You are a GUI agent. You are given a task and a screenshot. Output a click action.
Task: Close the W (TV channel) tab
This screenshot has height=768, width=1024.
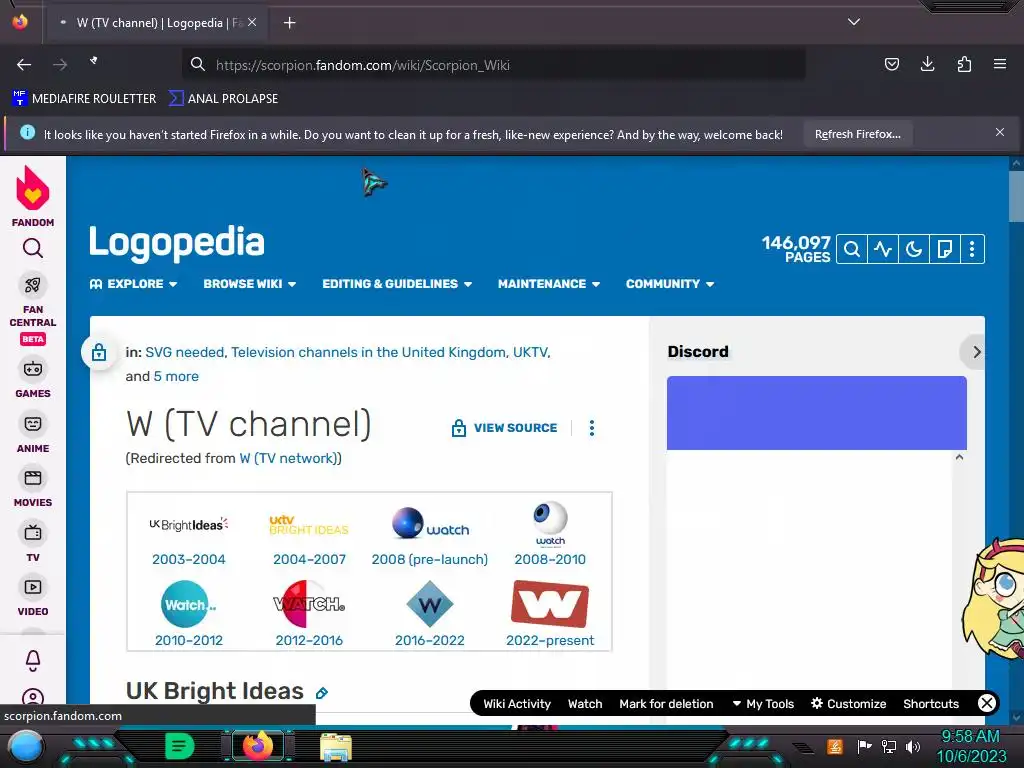coord(252,22)
